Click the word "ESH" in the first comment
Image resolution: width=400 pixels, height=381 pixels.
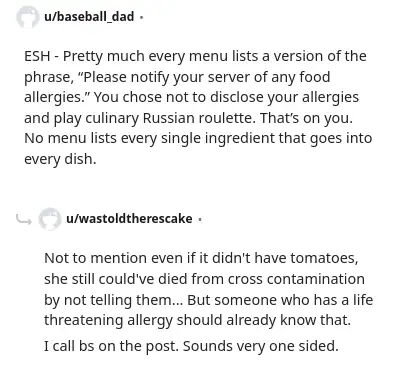pos(37,56)
